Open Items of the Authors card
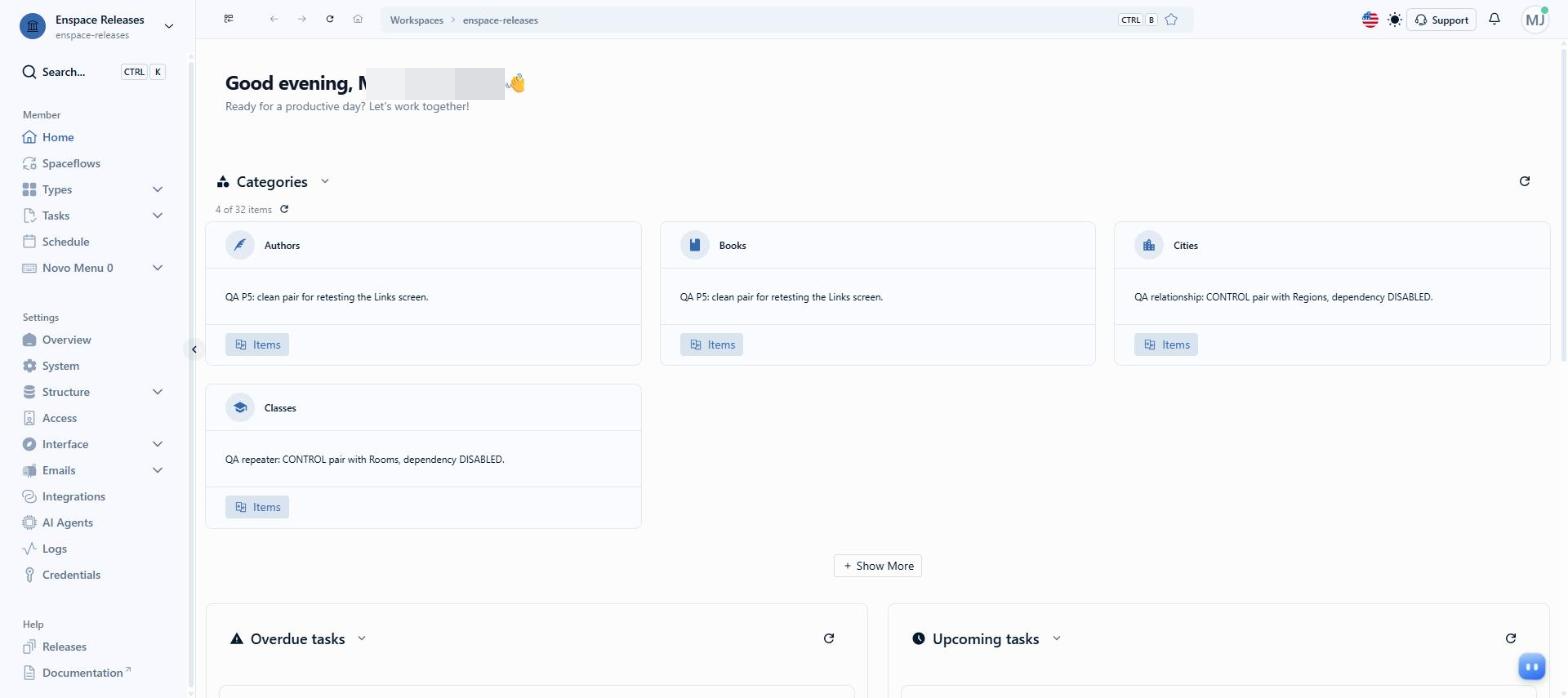 257,344
